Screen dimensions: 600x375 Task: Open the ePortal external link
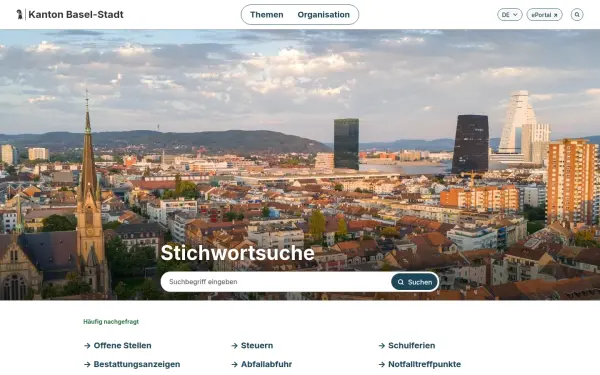point(544,15)
